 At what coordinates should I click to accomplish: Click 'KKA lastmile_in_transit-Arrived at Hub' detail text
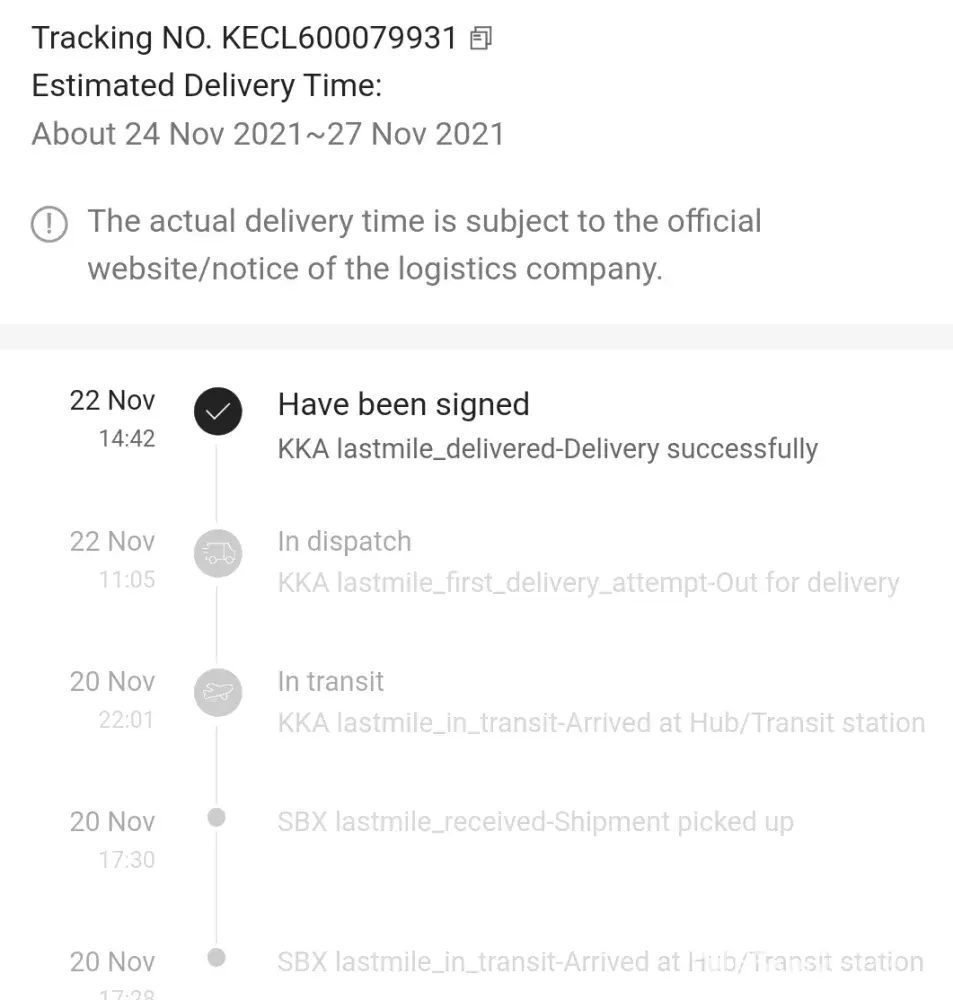(601, 723)
